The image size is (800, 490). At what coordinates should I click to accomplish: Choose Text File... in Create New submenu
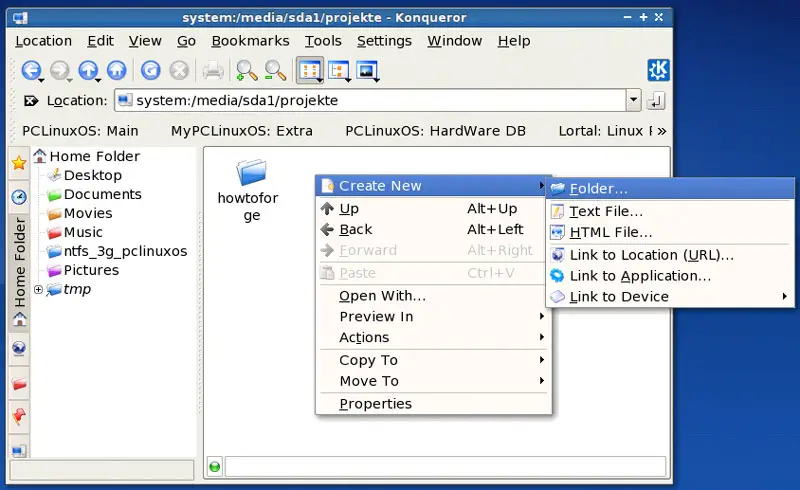point(669,211)
